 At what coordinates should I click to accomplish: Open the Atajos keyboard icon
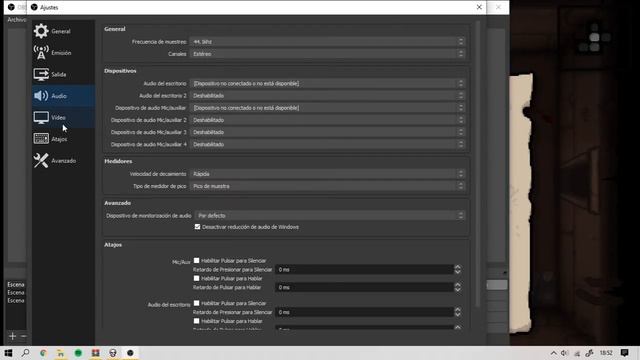[x=41, y=139]
